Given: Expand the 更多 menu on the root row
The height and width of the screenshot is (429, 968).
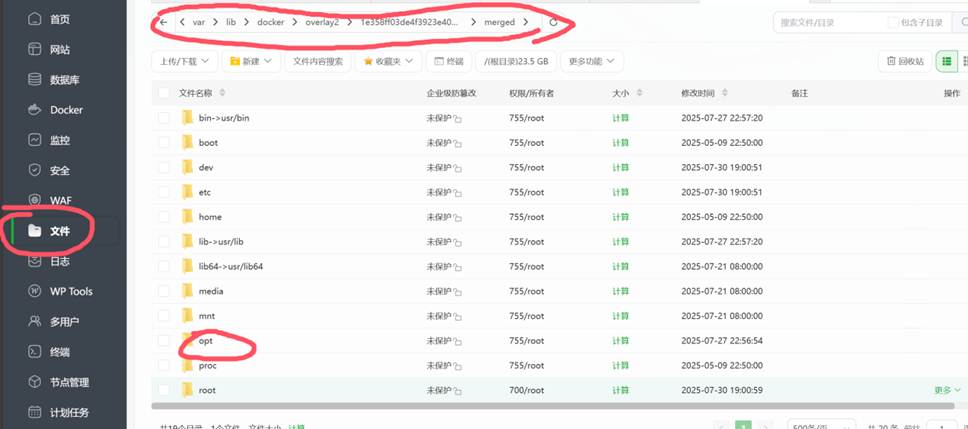Looking at the screenshot, I should coord(946,390).
